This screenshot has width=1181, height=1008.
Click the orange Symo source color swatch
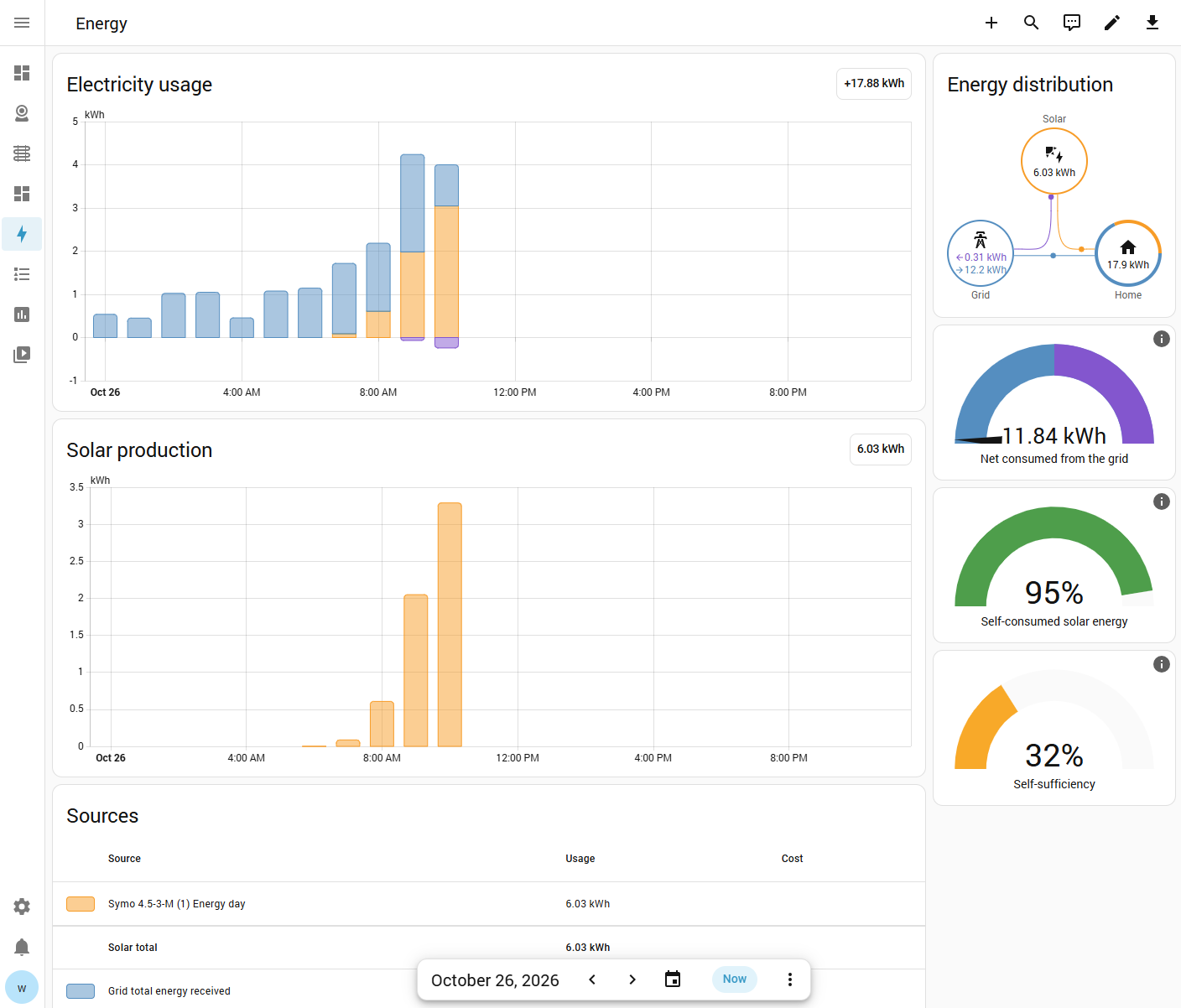pyautogui.click(x=81, y=904)
